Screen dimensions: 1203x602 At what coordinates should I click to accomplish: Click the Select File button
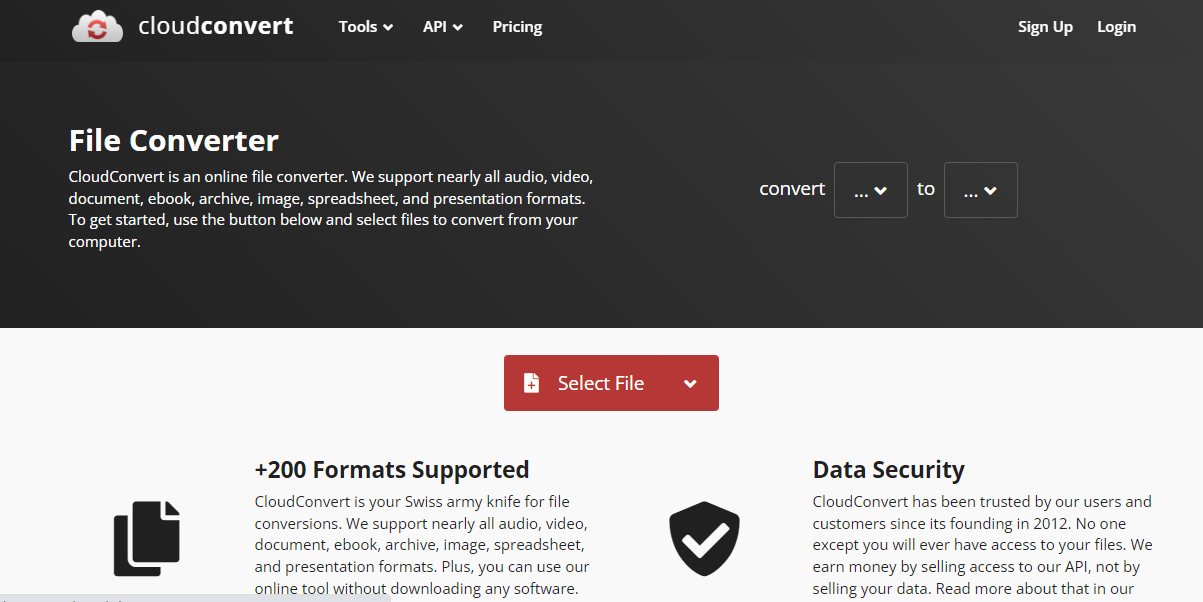pos(611,383)
